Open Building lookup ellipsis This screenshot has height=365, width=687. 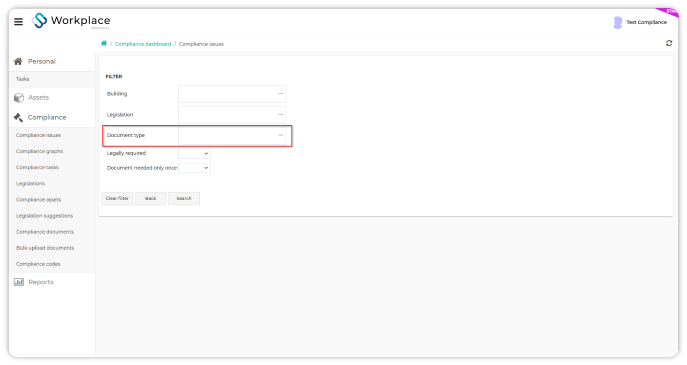pyautogui.click(x=280, y=93)
